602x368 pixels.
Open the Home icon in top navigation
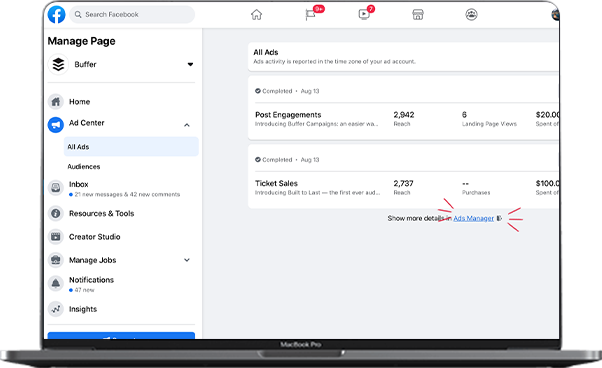[256, 15]
